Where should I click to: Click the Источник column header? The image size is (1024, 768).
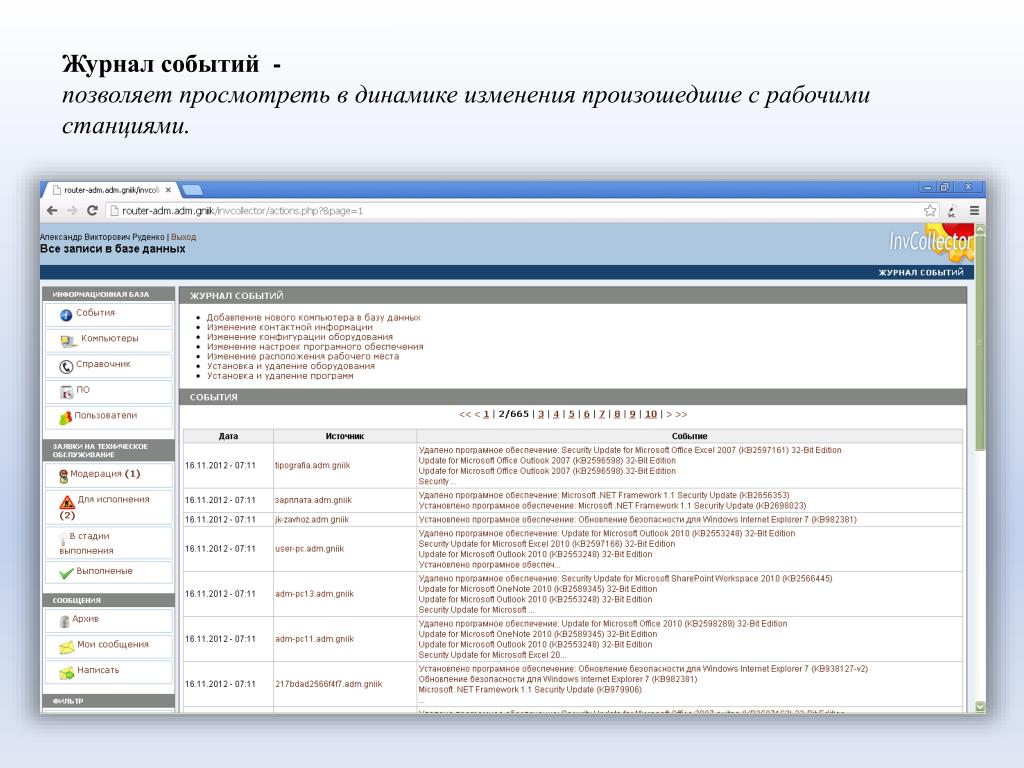pos(345,436)
